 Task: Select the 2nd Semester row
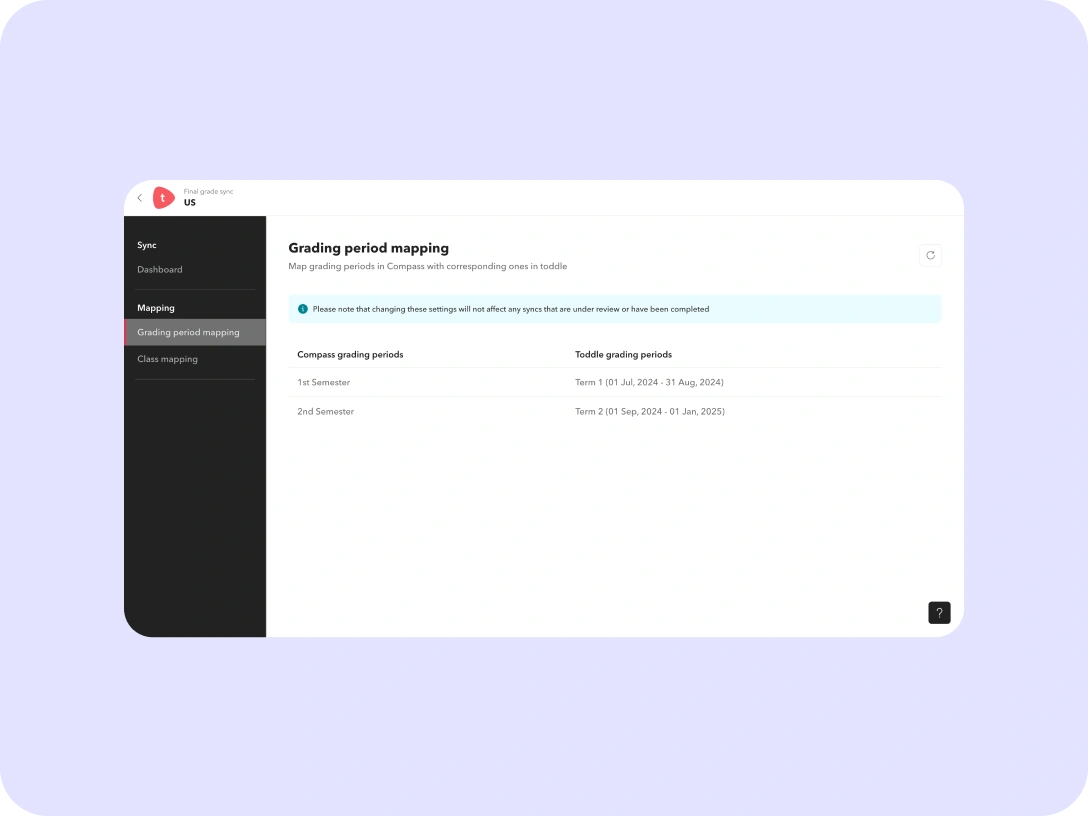pyautogui.click(x=326, y=412)
